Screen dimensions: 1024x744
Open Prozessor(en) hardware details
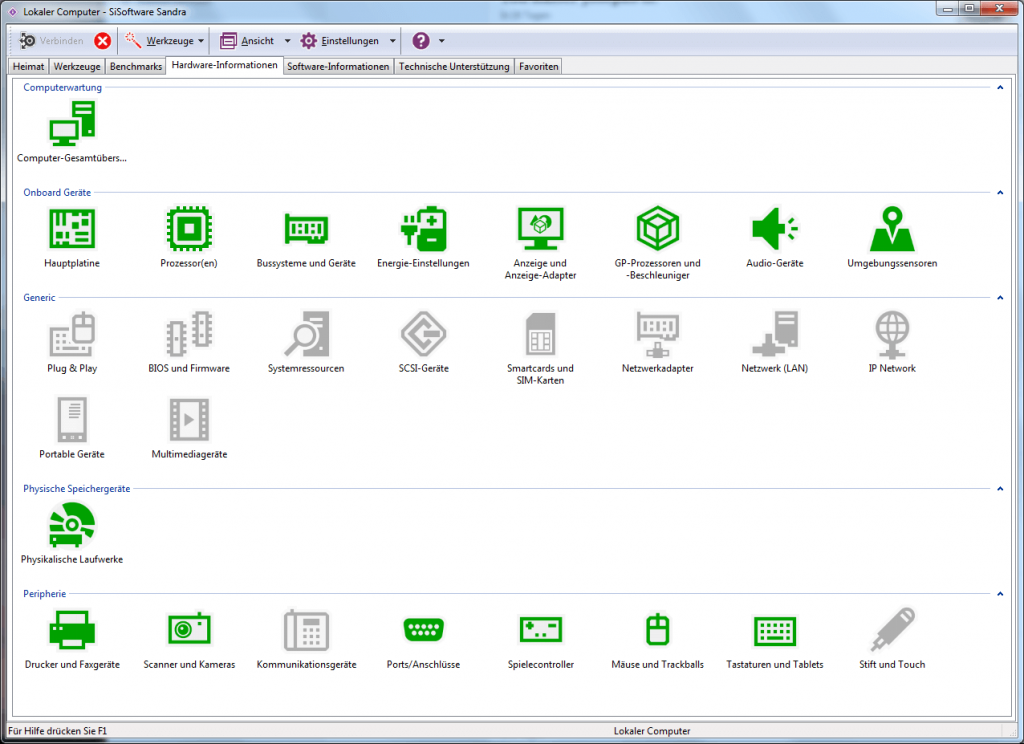pyautogui.click(x=188, y=230)
